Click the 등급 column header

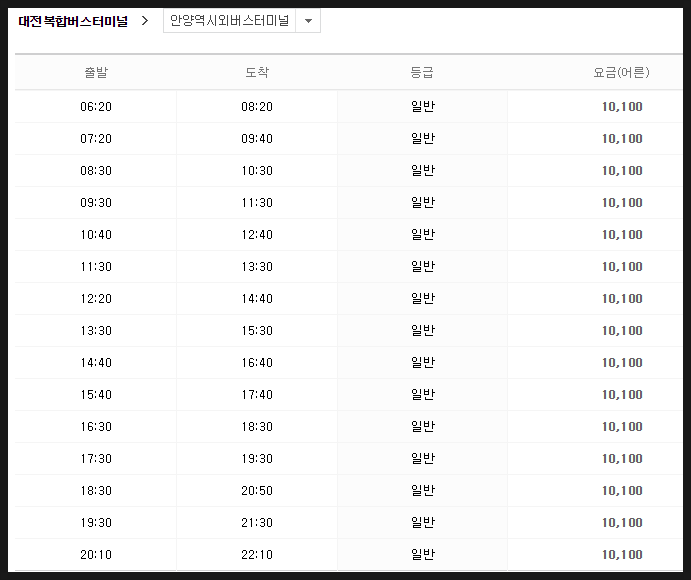pos(422,72)
